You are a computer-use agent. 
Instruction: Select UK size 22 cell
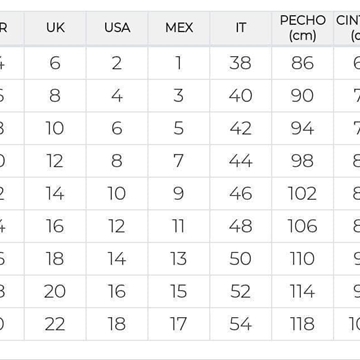coord(55,324)
